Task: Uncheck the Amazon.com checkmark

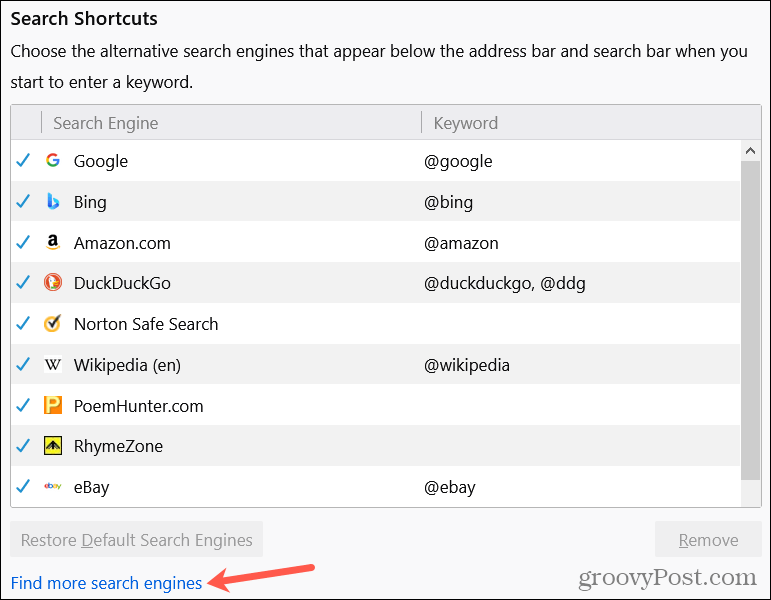Action: [23, 242]
